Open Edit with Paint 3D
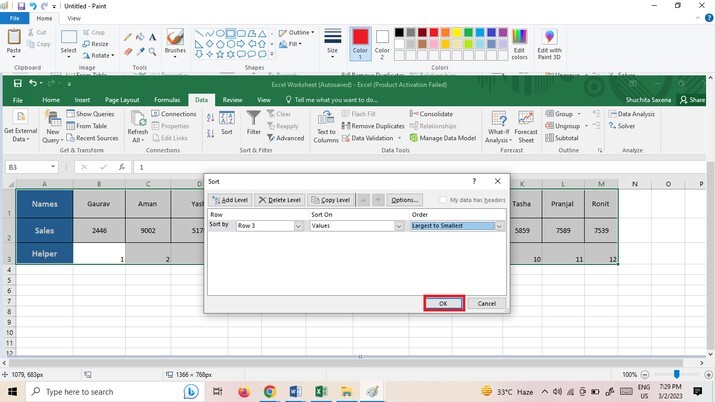This screenshot has height=402, width=715. 549,44
